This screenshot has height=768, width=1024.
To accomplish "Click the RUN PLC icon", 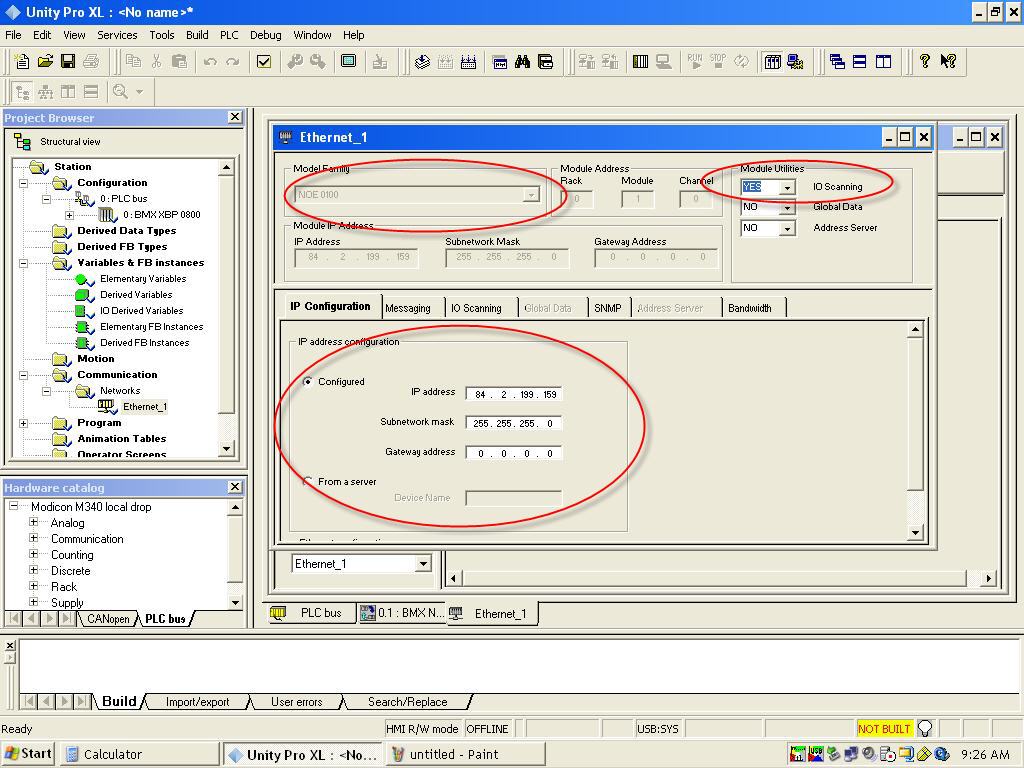I will (x=695, y=61).
